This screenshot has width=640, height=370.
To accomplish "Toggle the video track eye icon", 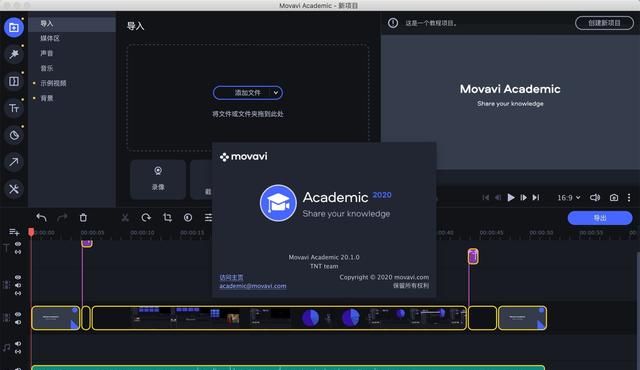I will click(x=18, y=315).
